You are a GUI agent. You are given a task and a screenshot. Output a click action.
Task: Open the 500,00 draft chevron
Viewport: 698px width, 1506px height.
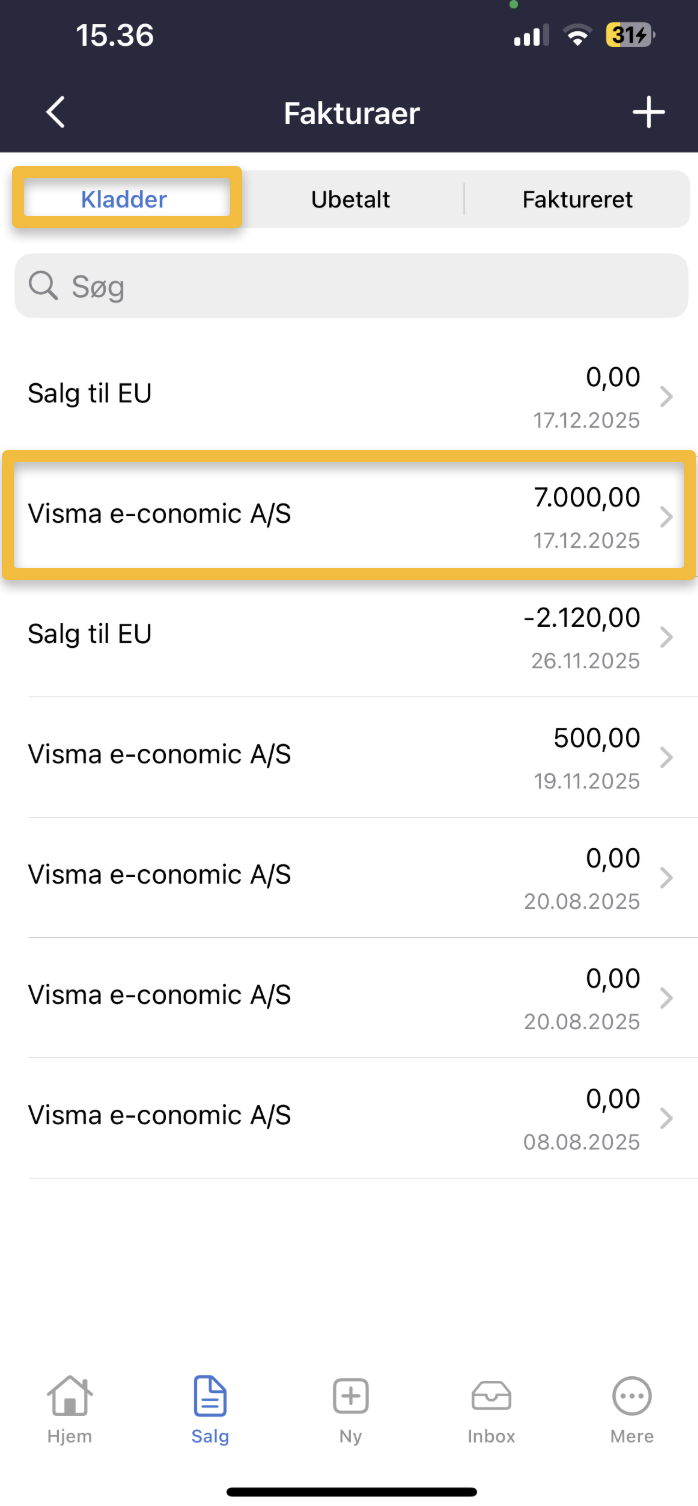tap(667, 757)
